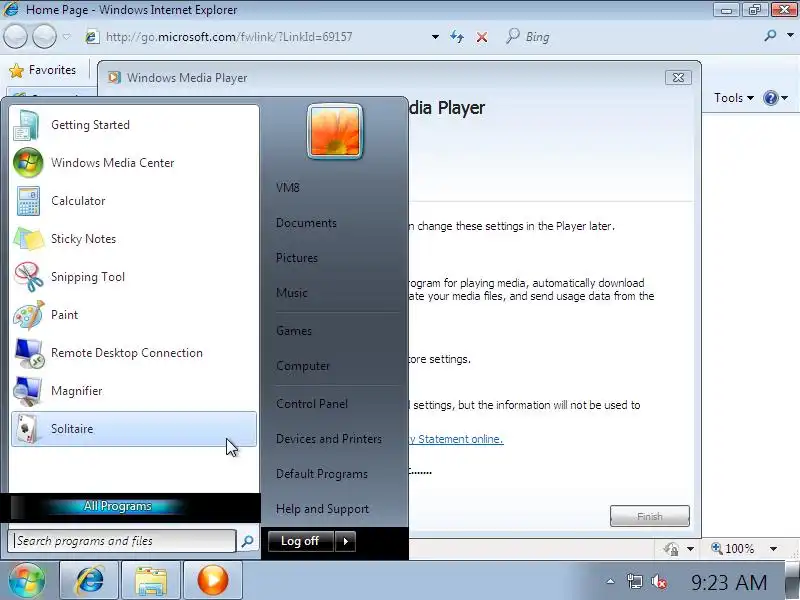Click Finish in Media Player setup
Viewport: 800px width, 600px height.
coord(649,516)
